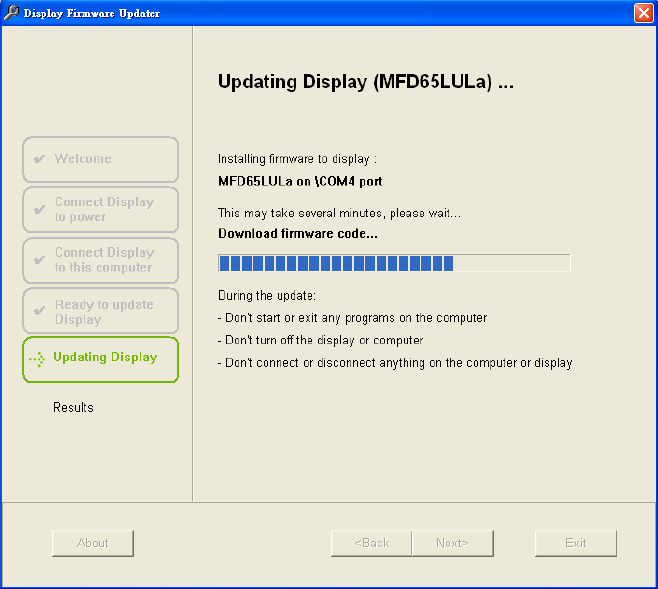Click the checkmark beside Connect Display to power

39,210
